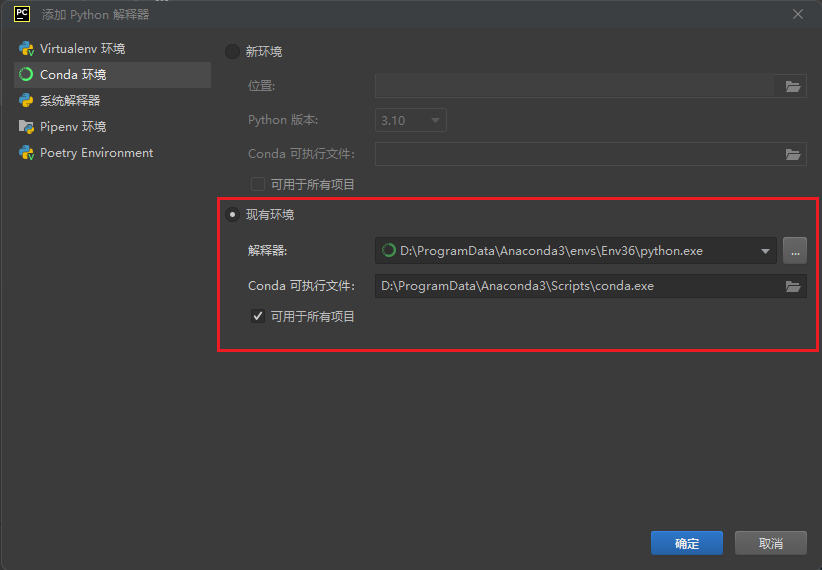Select Virtualenv 环境 in the sidebar

[x=112, y=49]
